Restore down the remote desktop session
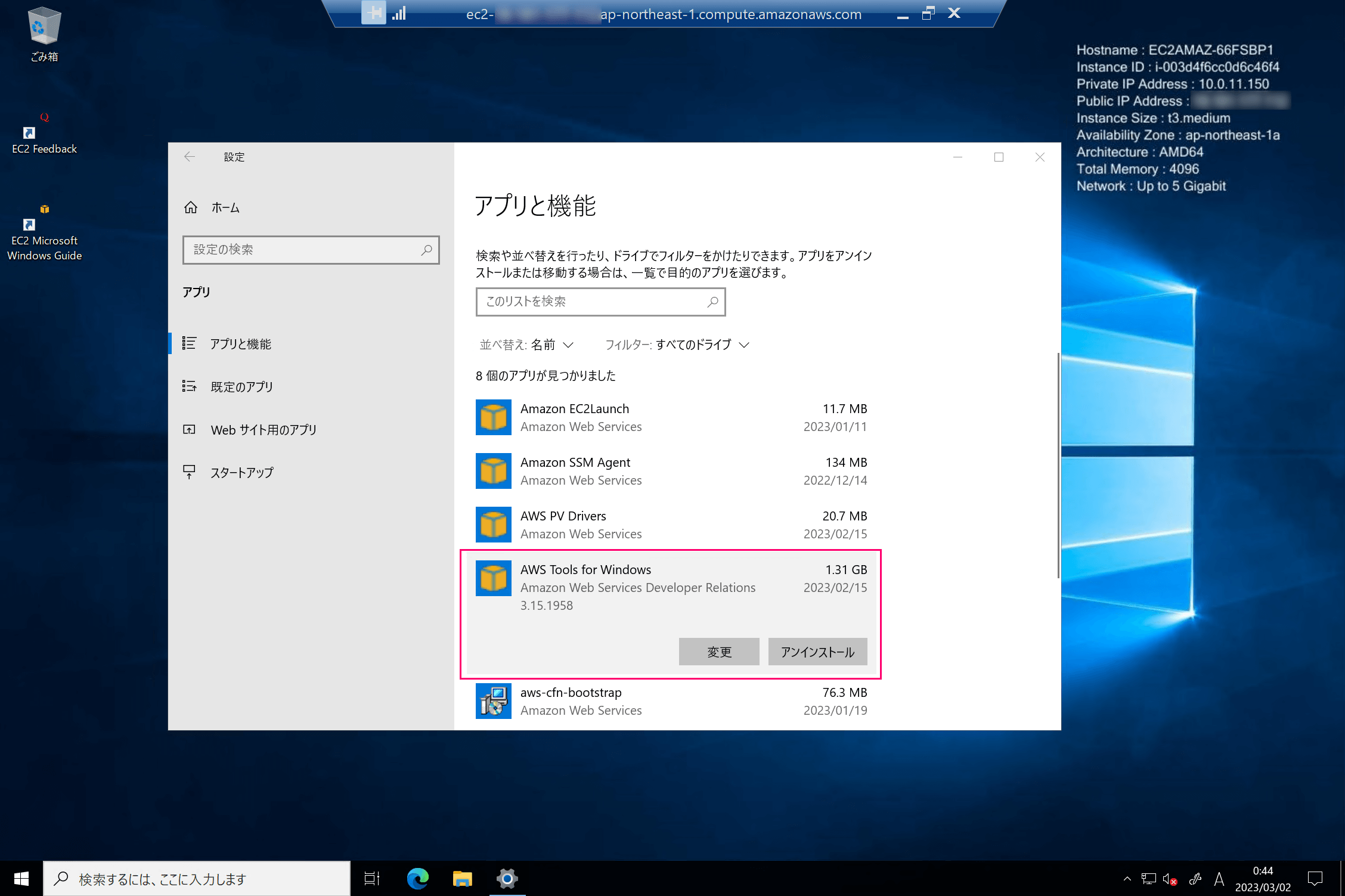The width and height of the screenshot is (1345, 896). [928, 13]
